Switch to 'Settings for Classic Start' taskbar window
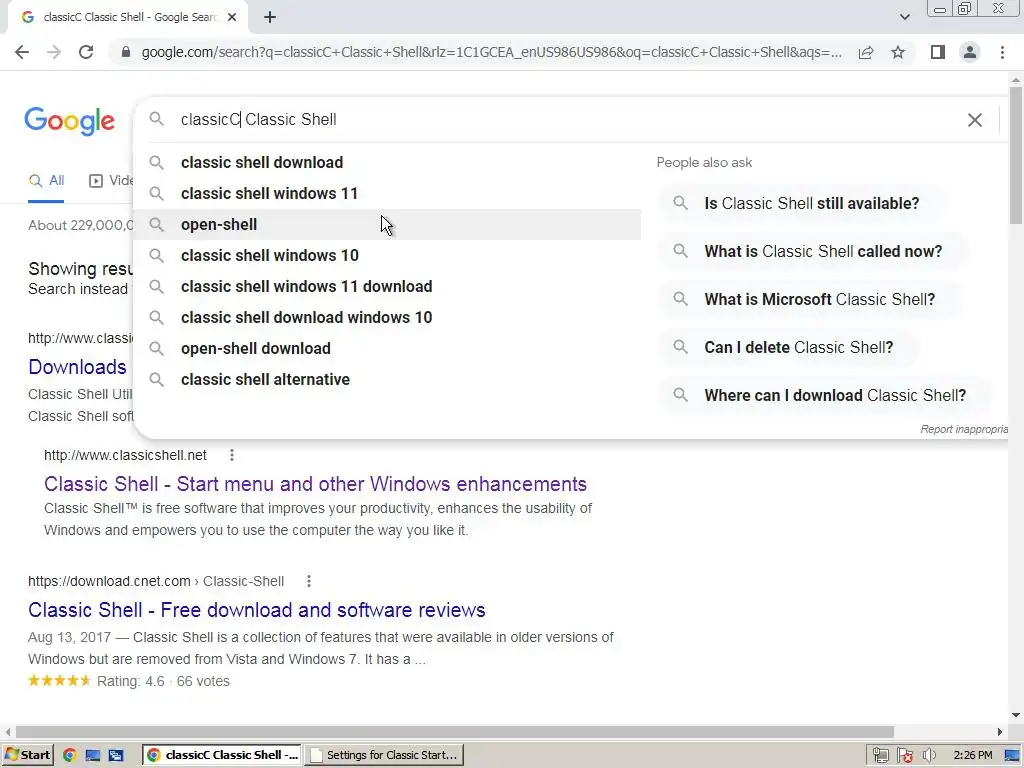 point(385,755)
